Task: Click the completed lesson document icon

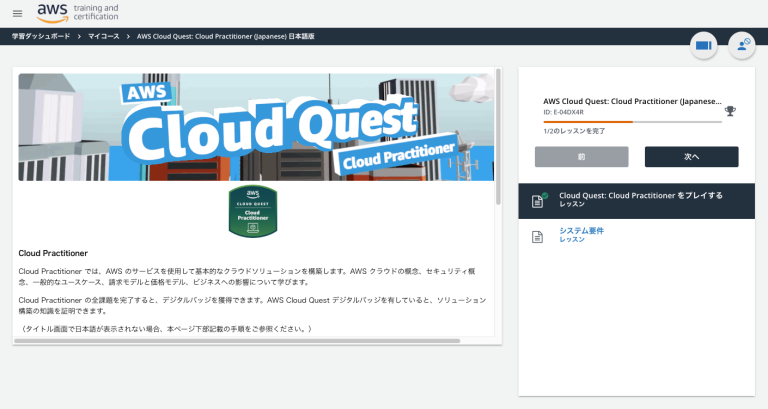Action: click(538, 200)
